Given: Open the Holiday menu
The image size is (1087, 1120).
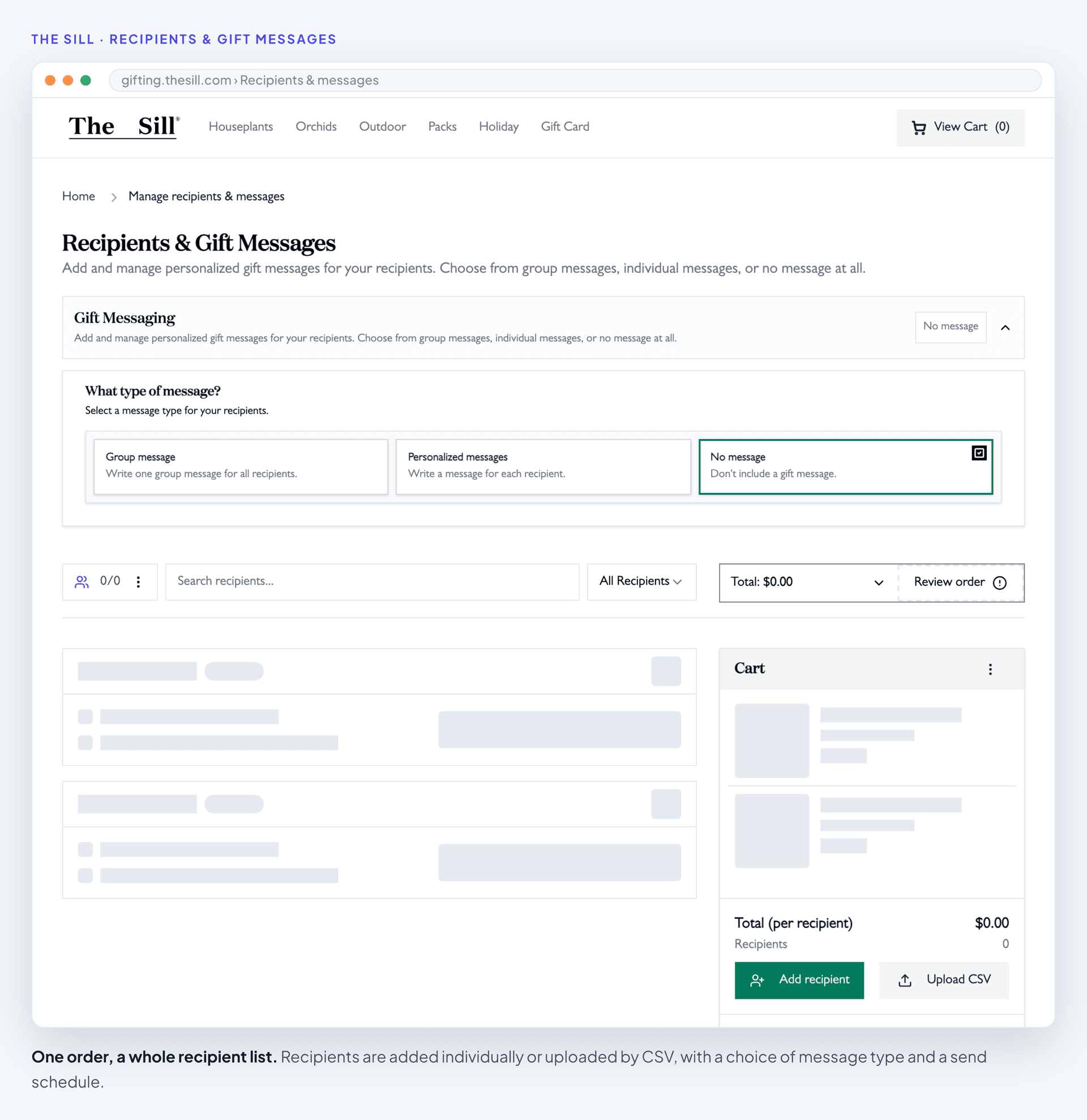Looking at the screenshot, I should (498, 126).
